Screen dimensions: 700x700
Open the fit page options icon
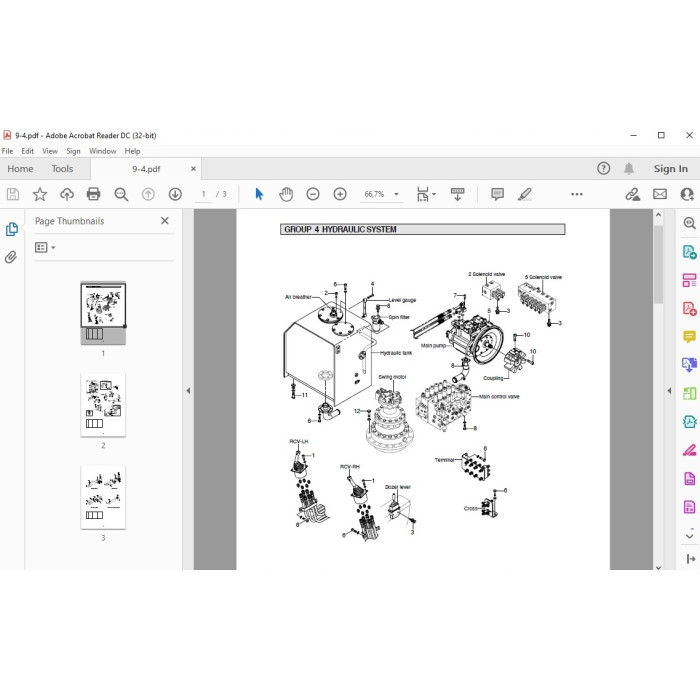(425, 194)
